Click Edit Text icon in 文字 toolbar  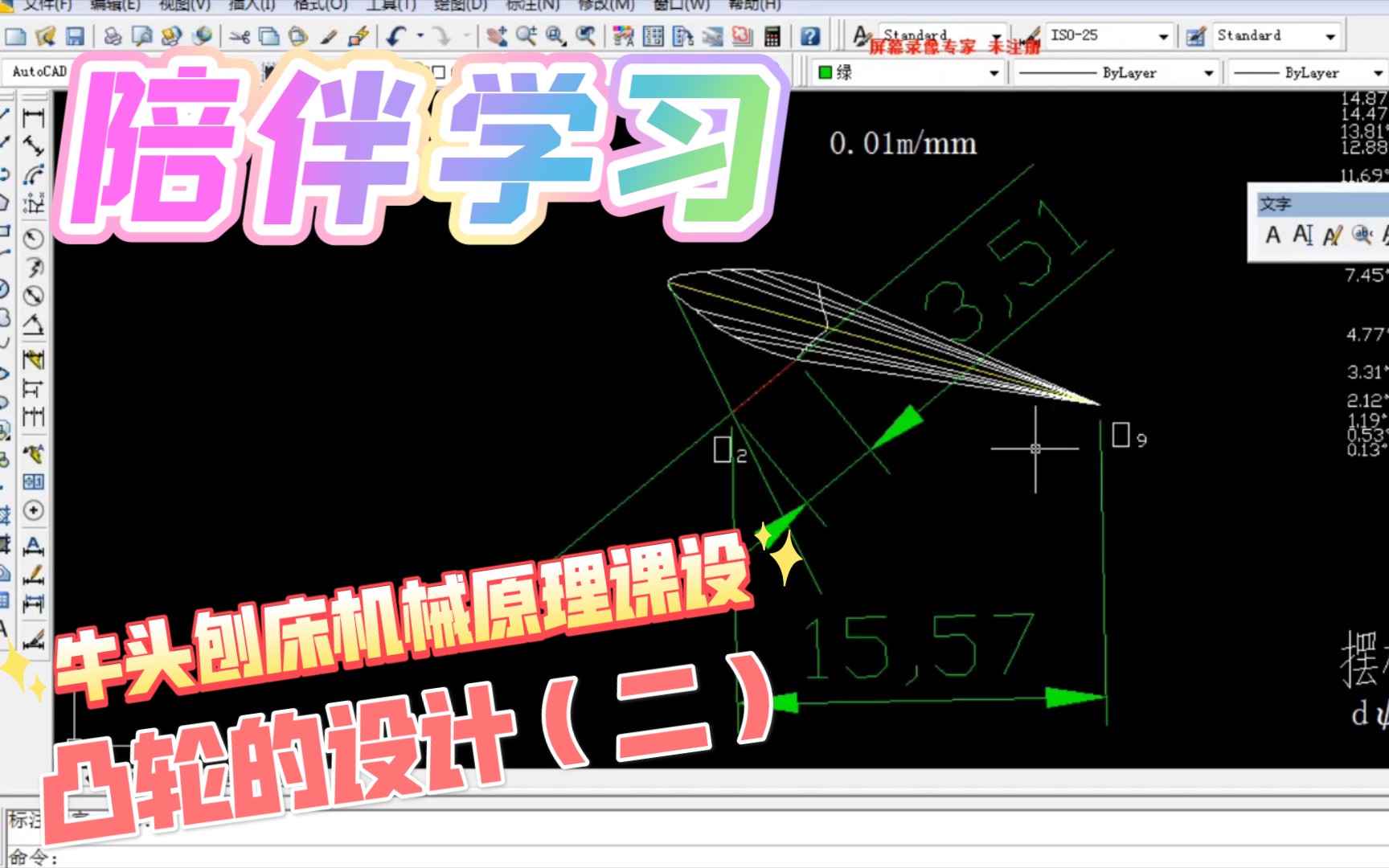[1332, 235]
